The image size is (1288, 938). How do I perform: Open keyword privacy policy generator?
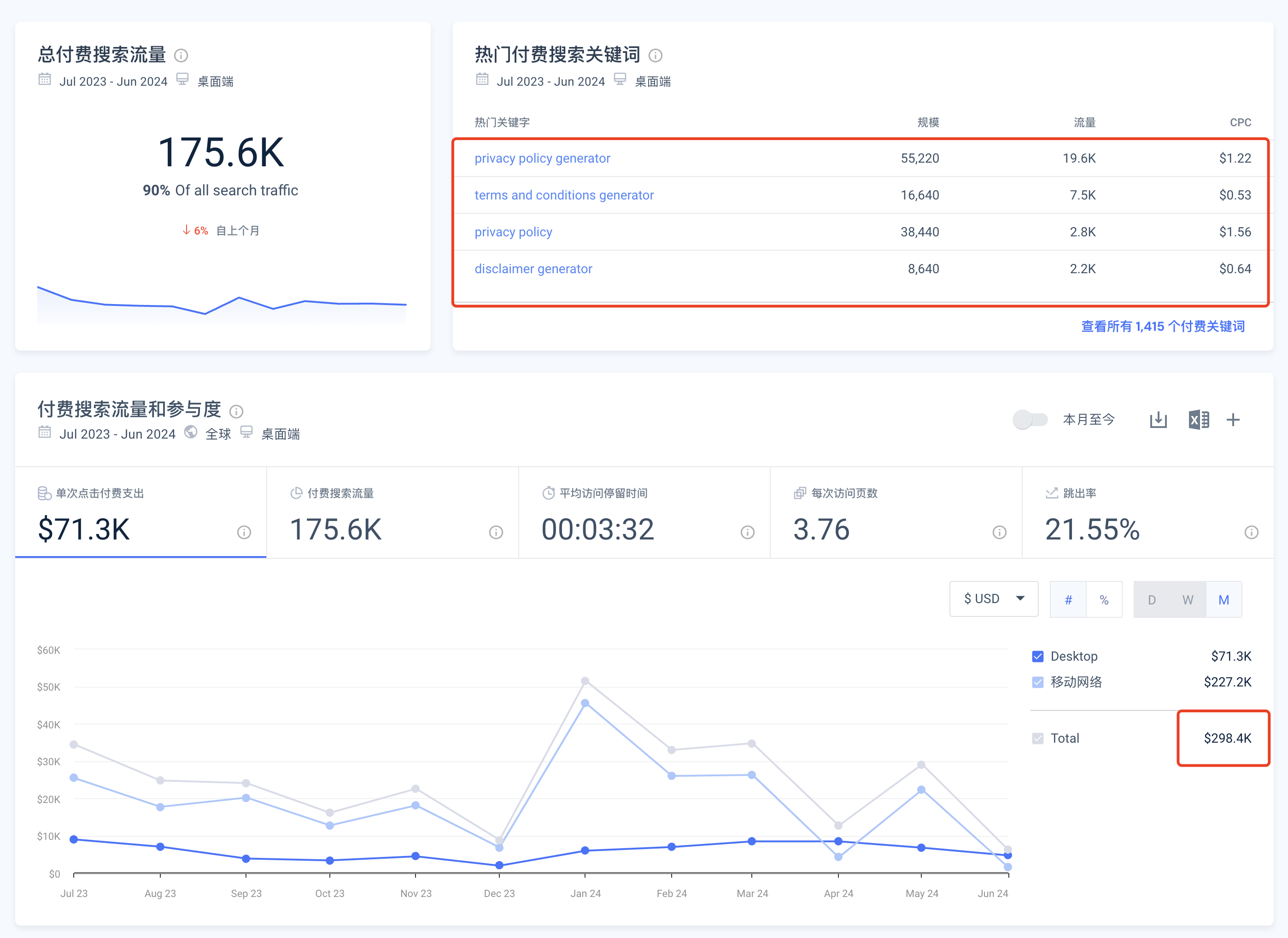(x=542, y=158)
